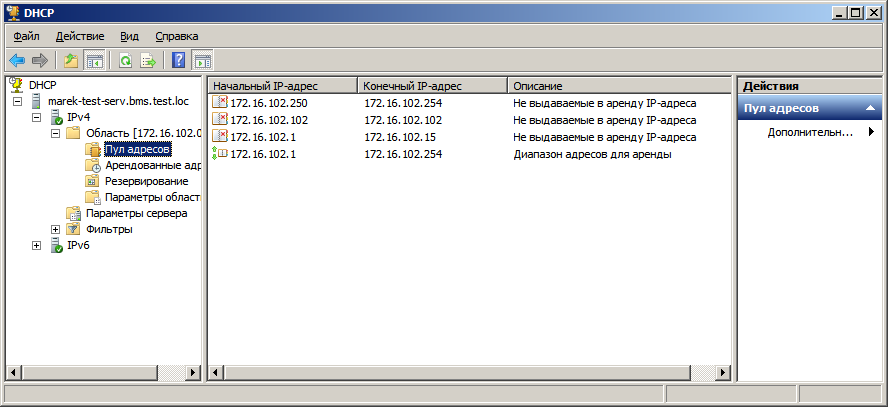Screen dimensions: 888x407
Task: Click the IPv4 server icon
Action: click(56, 118)
